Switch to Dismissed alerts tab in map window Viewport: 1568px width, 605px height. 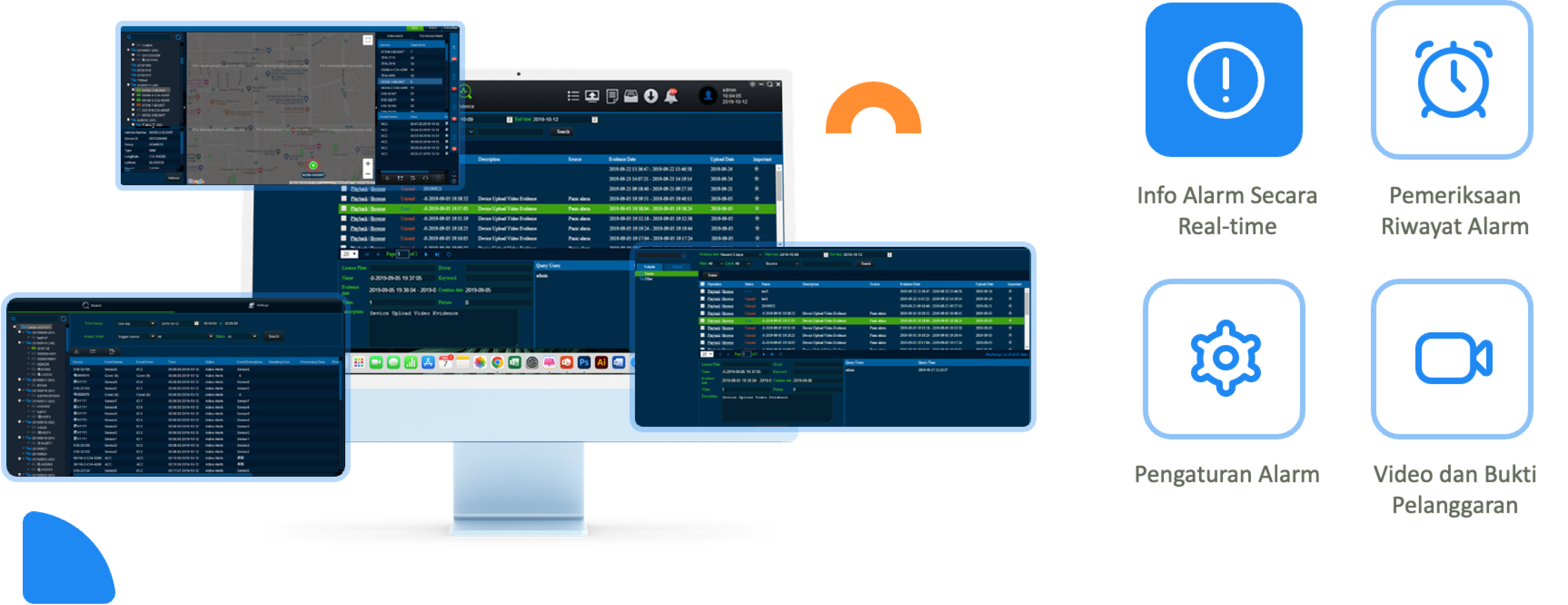coord(432,36)
